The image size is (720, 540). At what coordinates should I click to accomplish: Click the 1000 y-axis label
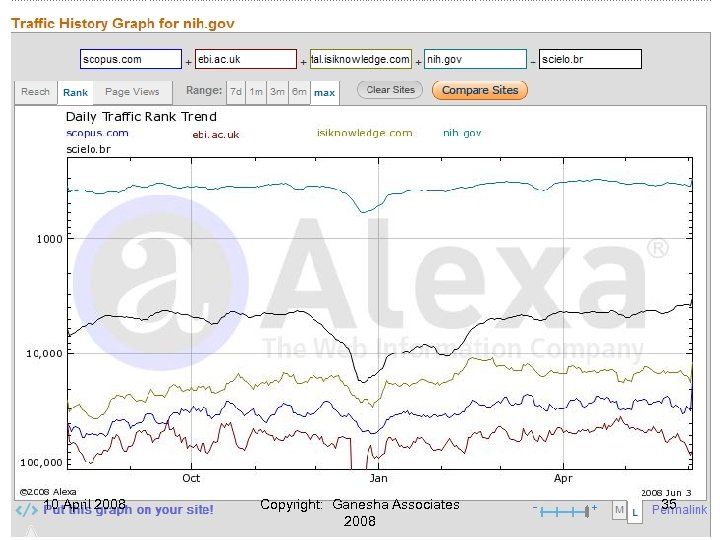pyautogui.click(x=49, y=239)
